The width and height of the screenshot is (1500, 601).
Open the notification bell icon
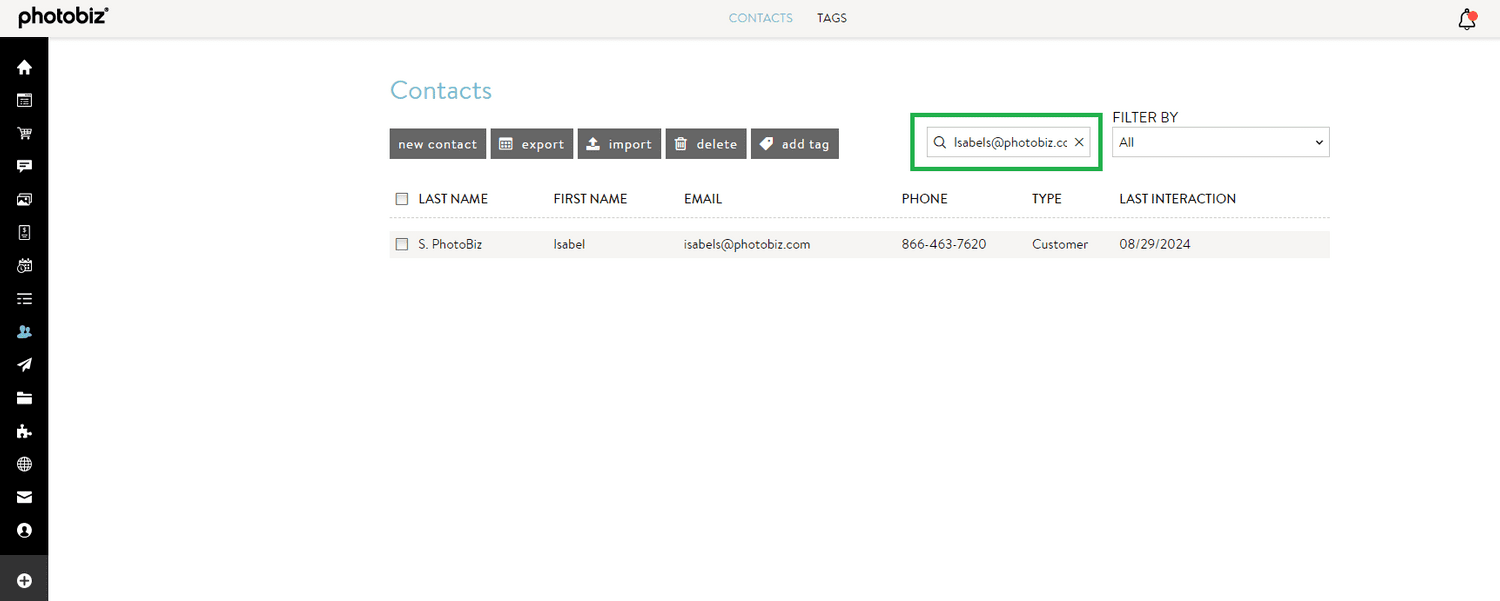coord(1466,18)
